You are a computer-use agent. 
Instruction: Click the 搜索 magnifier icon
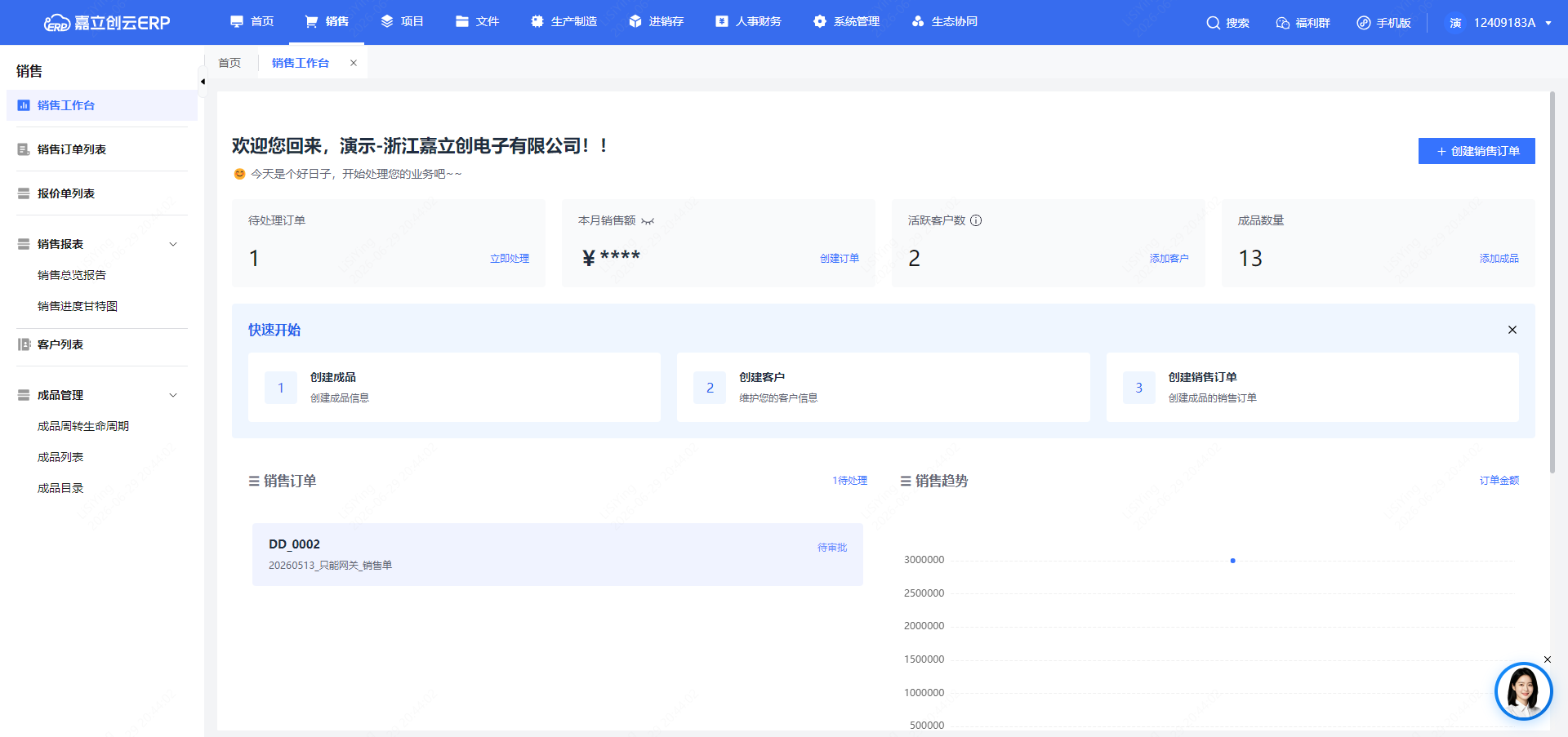coord(1214,23)
